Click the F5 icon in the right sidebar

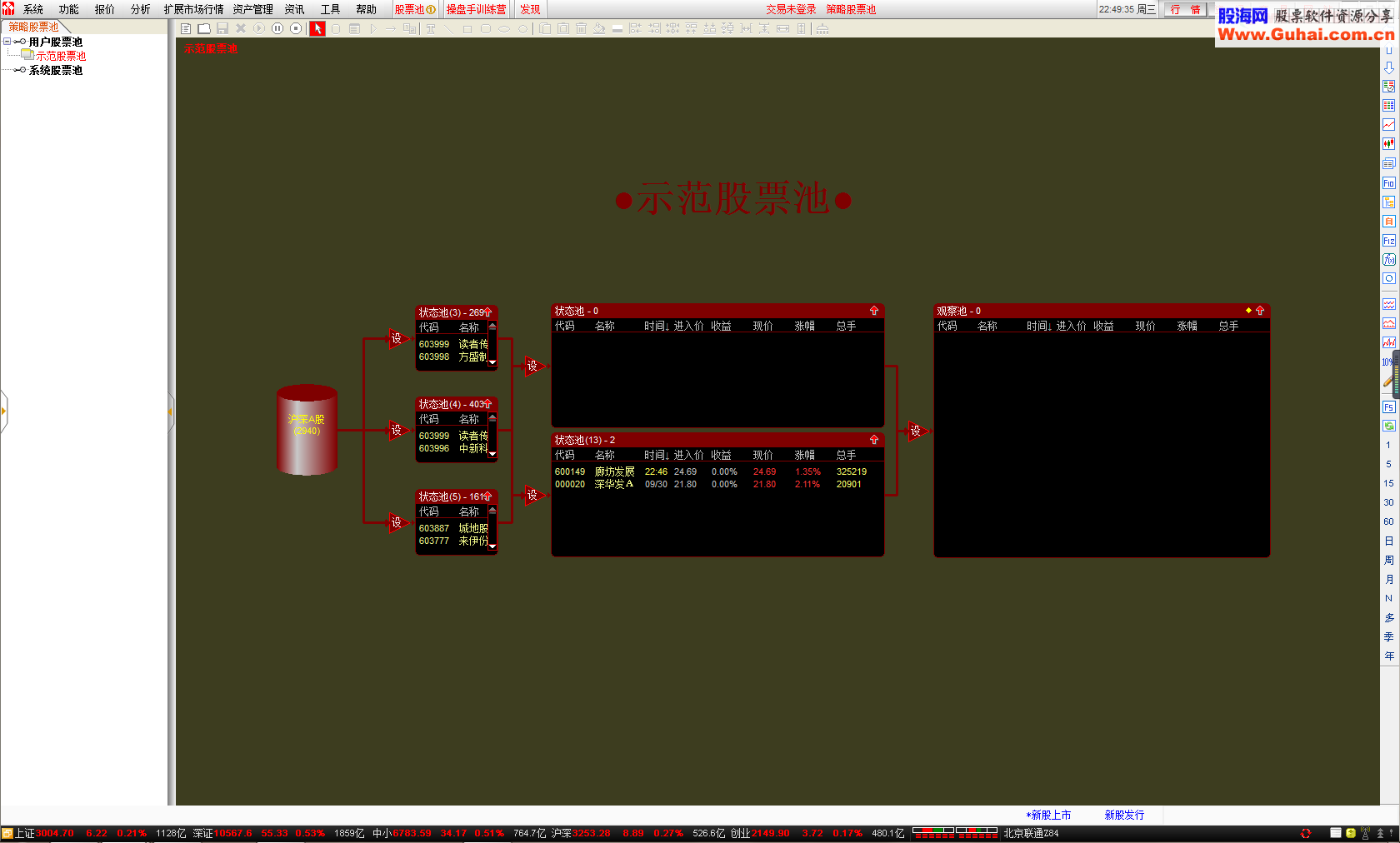(x=1389, y=407)
